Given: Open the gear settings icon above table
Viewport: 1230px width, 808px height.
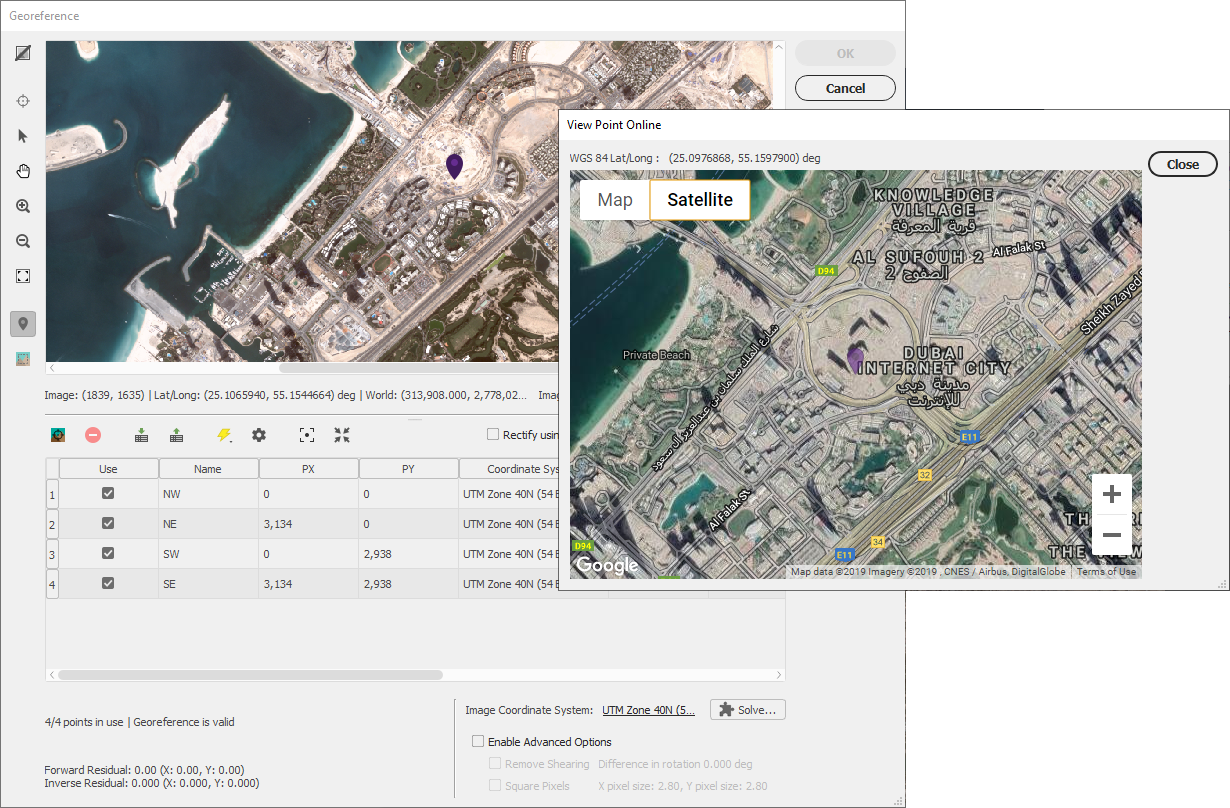Looking at the screenshot, I should (x=259, y=435).
